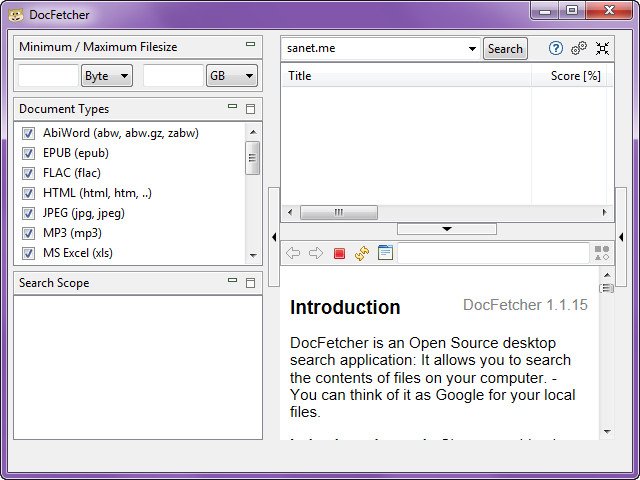Open the manual via help icon
This screenshot has width=640, height=480.
[x=556, y=49]
